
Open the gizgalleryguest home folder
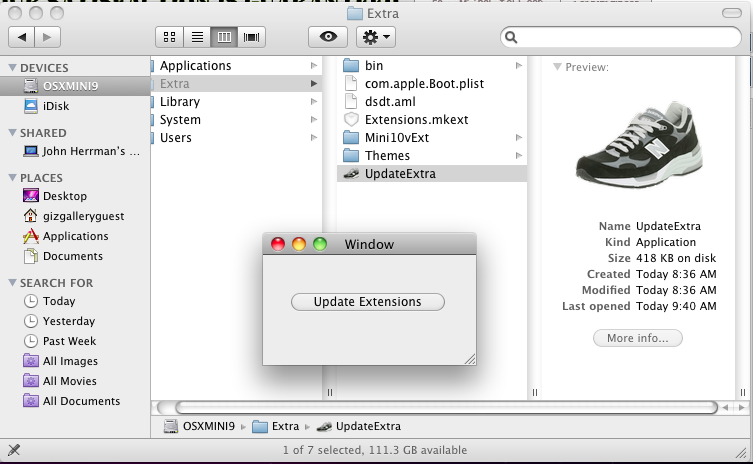pos(75,216)
